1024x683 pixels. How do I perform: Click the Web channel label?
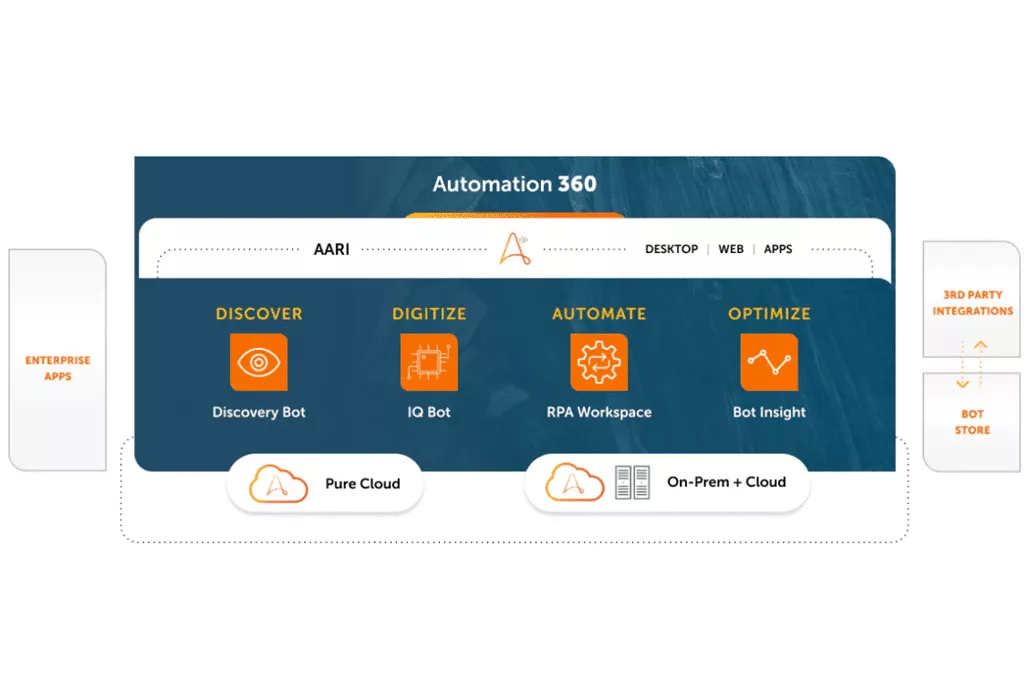(x=730, y=249)
